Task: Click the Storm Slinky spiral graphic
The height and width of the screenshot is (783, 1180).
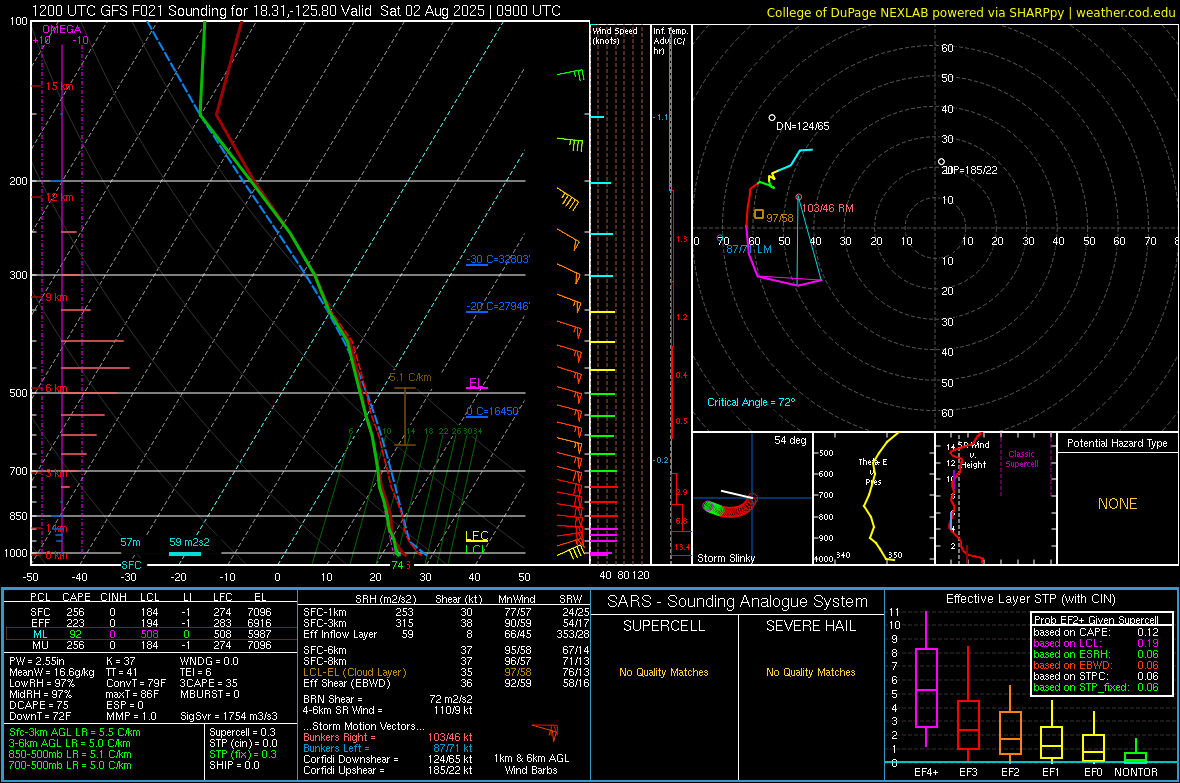Action: pos(729,504)
